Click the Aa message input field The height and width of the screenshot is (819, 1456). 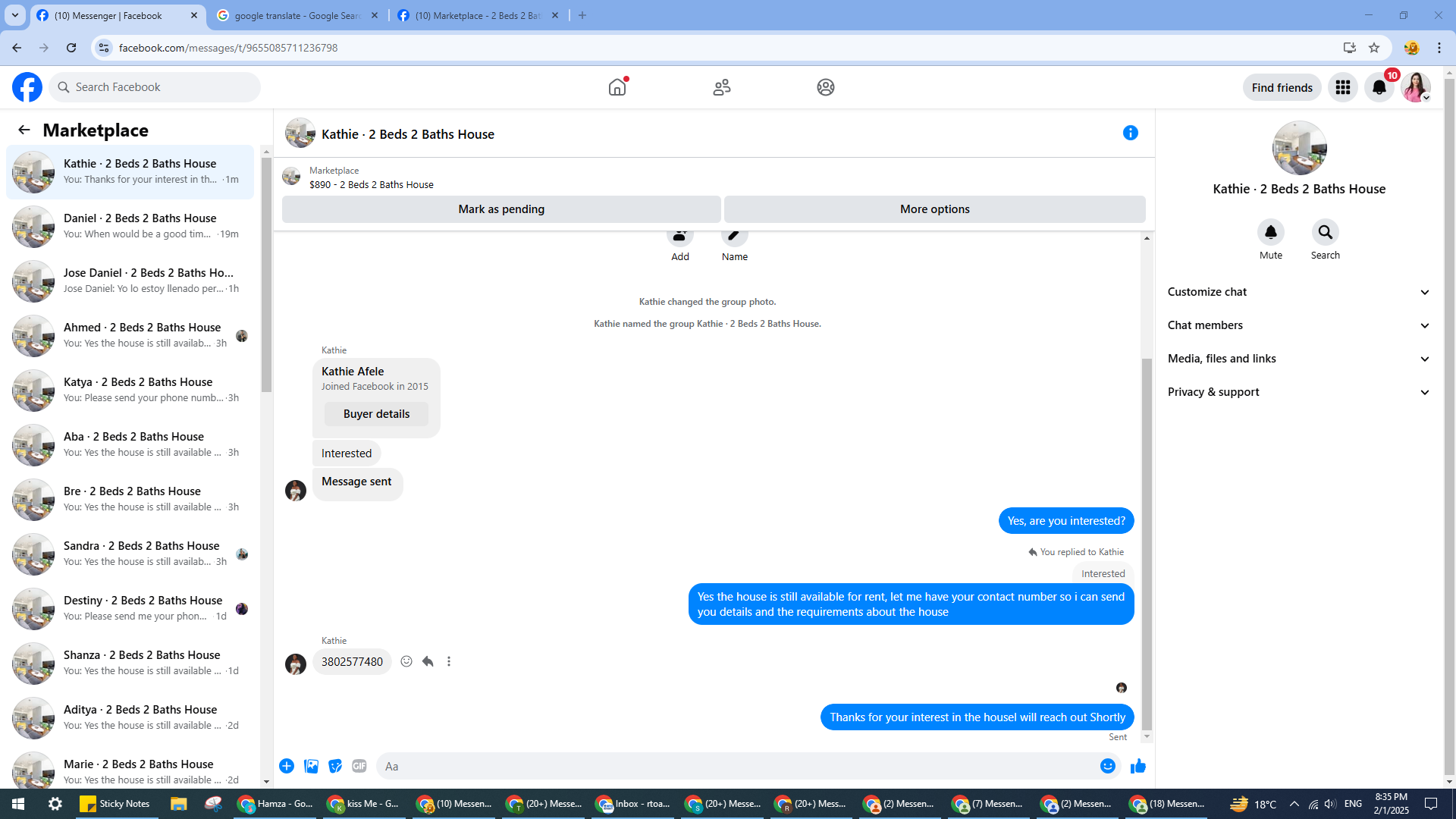[x=736, y=767]
